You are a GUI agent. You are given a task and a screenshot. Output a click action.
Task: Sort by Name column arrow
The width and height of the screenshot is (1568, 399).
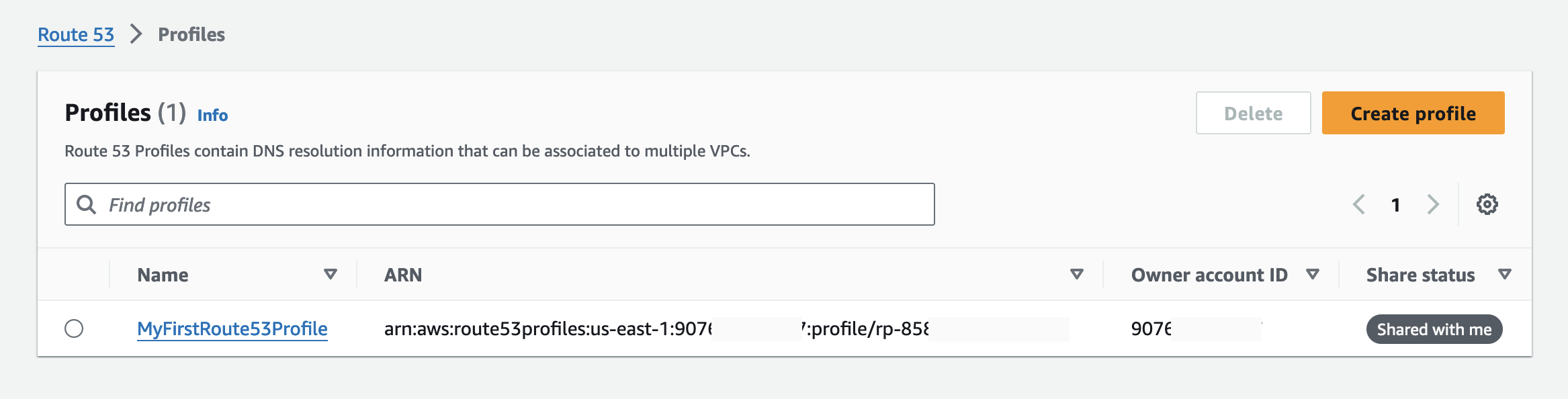tap(331, 274)
